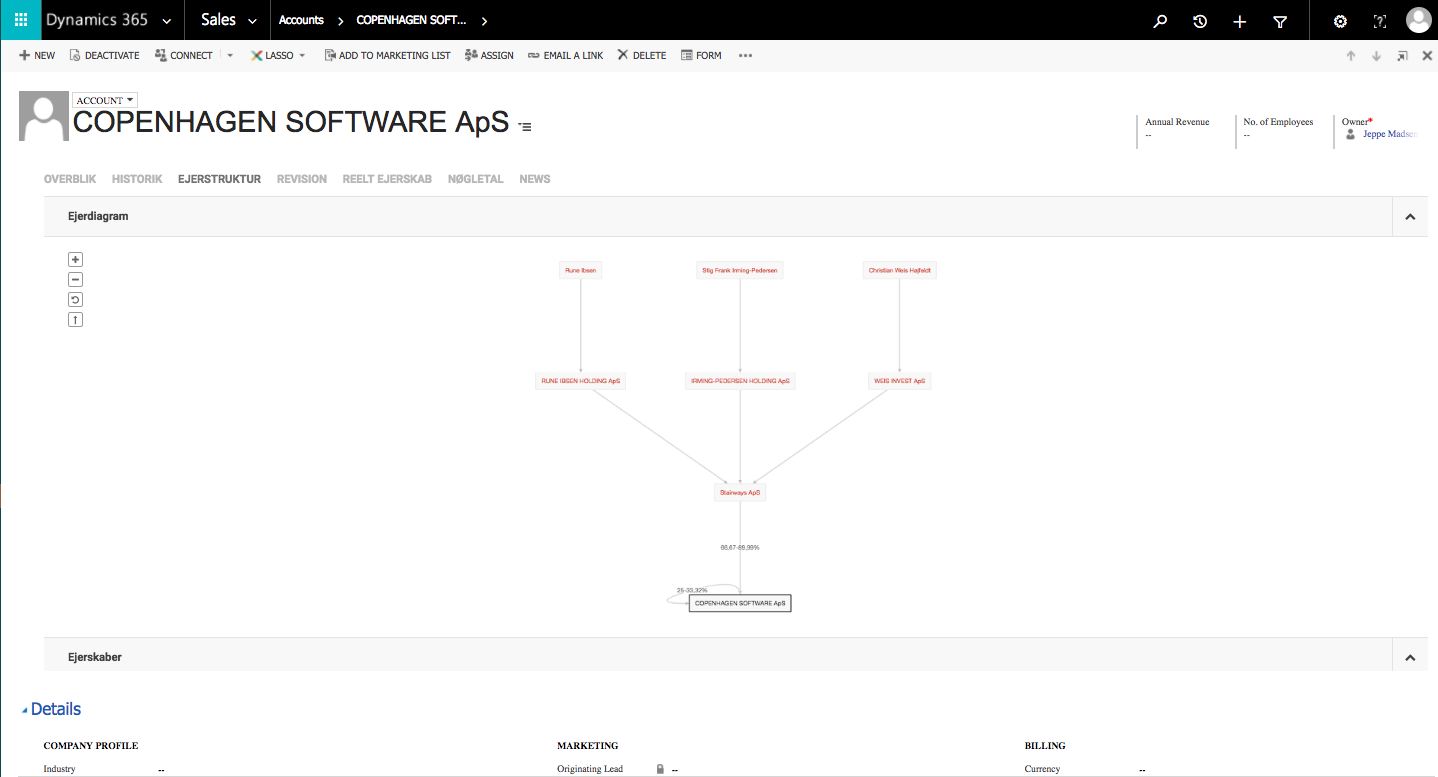Click the Stairways ApS node

click(x=740, y=492)
